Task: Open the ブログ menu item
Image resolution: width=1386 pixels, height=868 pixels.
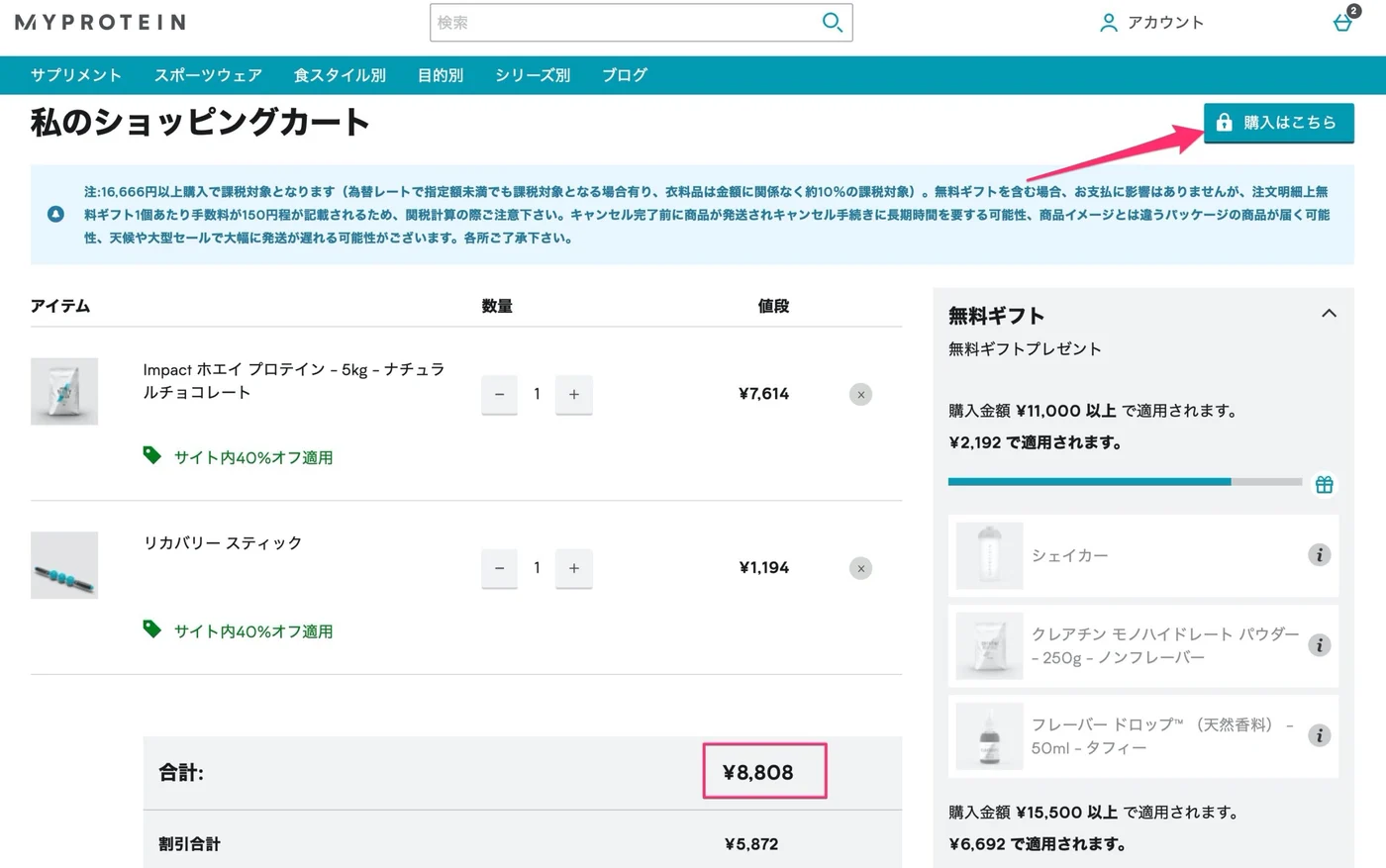Action: tap(625, 75)
